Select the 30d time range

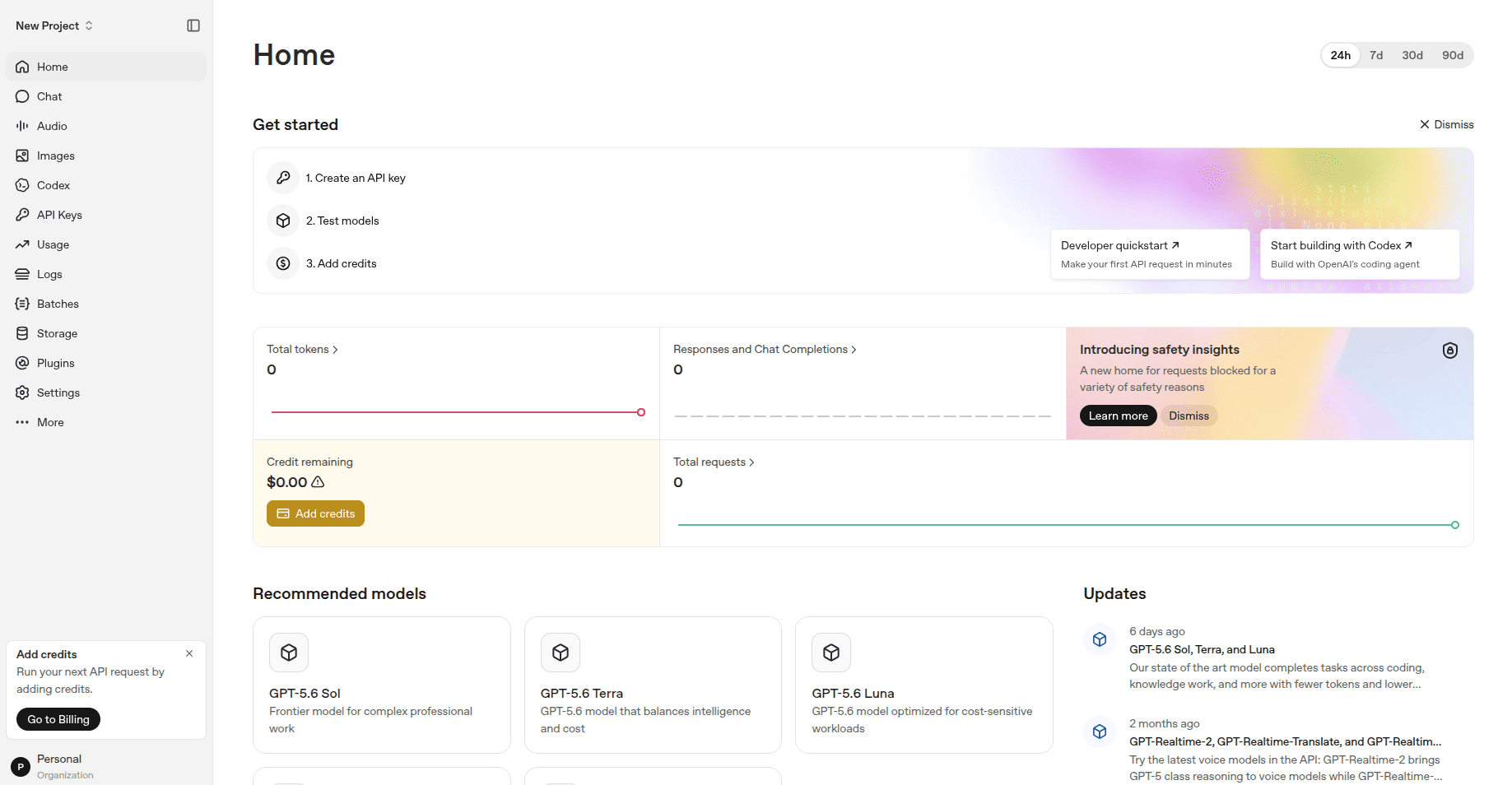[x=1412, y=55]
